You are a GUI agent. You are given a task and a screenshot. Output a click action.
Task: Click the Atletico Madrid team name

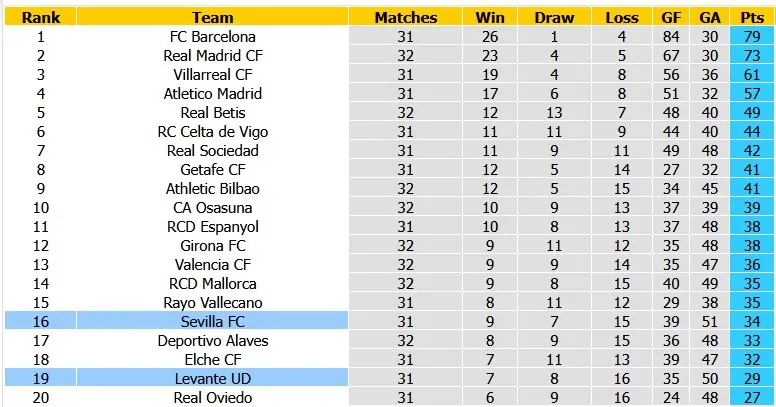pos(213,93)
